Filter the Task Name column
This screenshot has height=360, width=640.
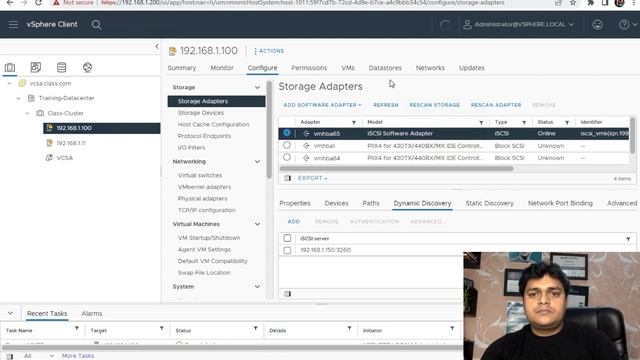pyautogui.click(x=76, y=329)
